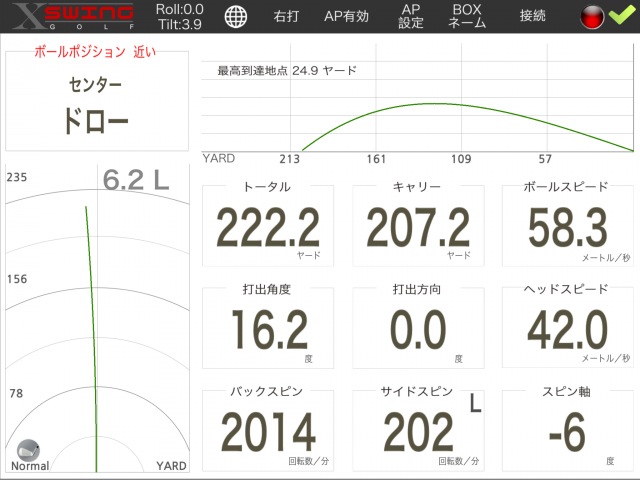
Task: Tap the 161 yard axis label
Action: click(376, 159)
